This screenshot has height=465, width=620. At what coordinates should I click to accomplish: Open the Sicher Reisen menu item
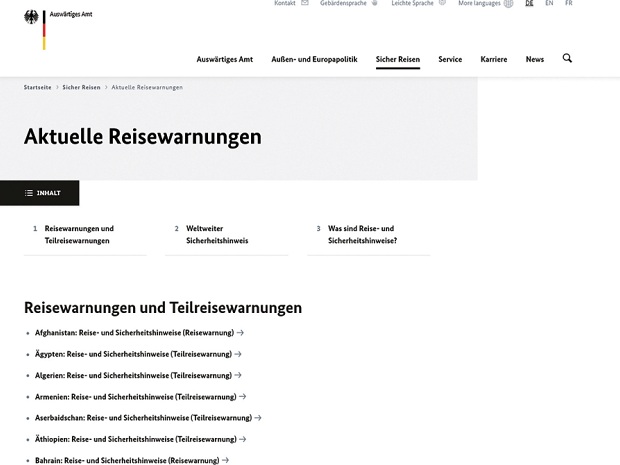[397, 60]
